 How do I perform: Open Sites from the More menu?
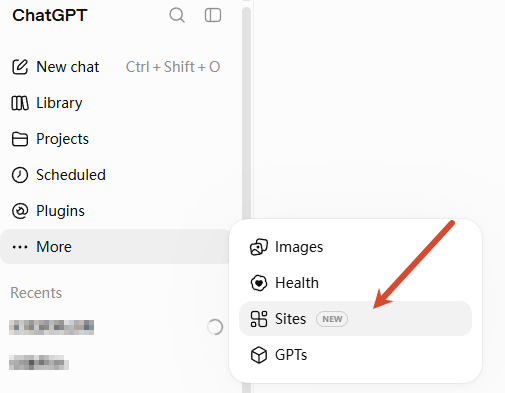[355, 319]
